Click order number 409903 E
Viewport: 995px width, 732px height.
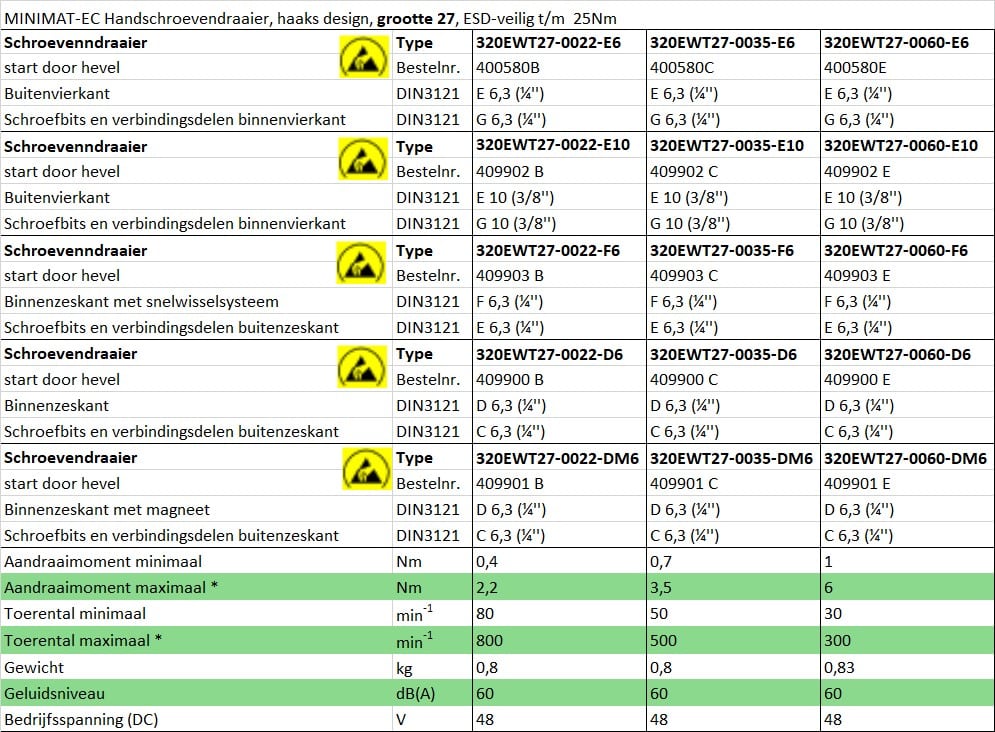[857, 276]
